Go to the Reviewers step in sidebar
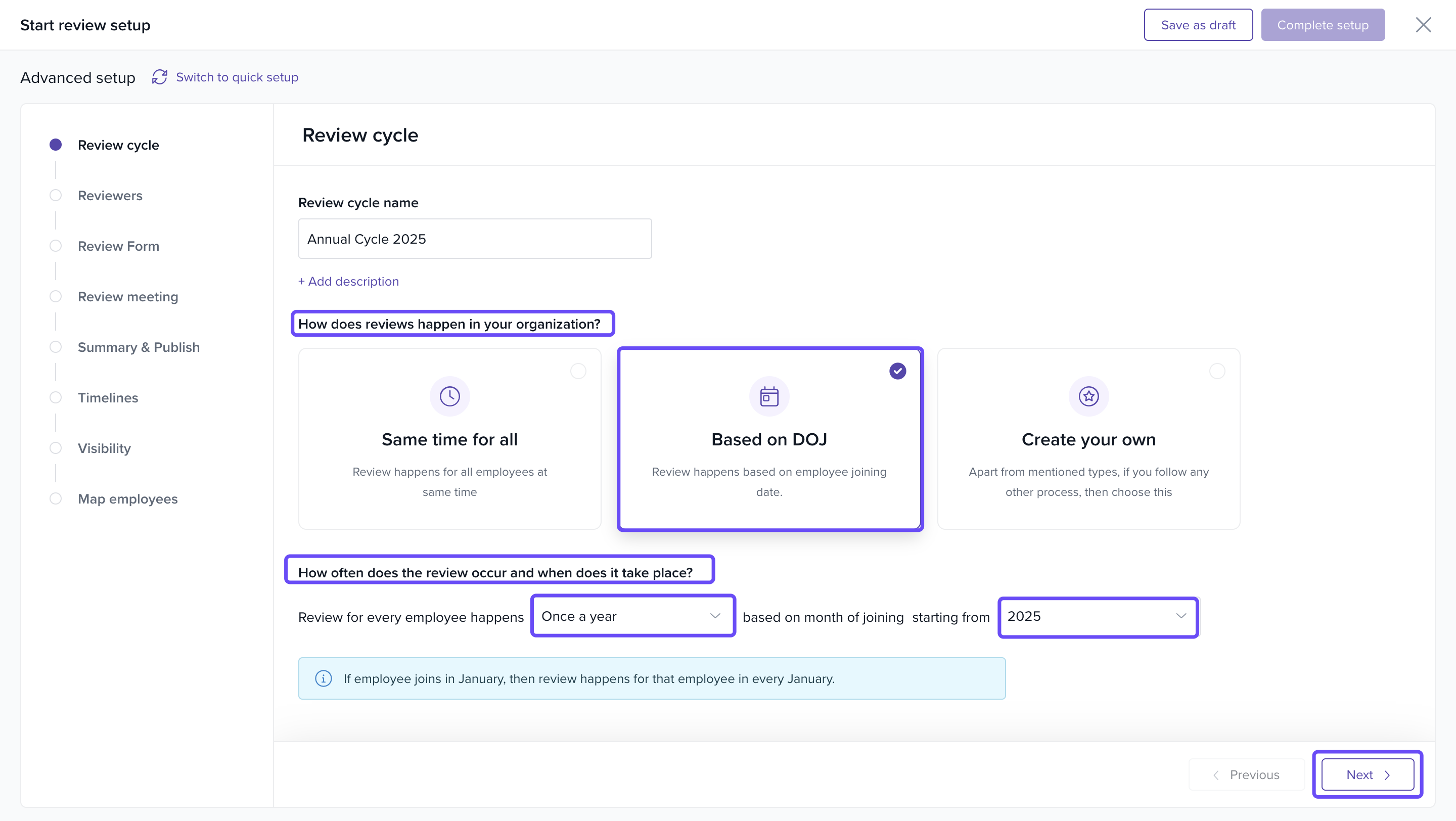The height and width of the screenshot is (821, 1456). coord(110,196)
